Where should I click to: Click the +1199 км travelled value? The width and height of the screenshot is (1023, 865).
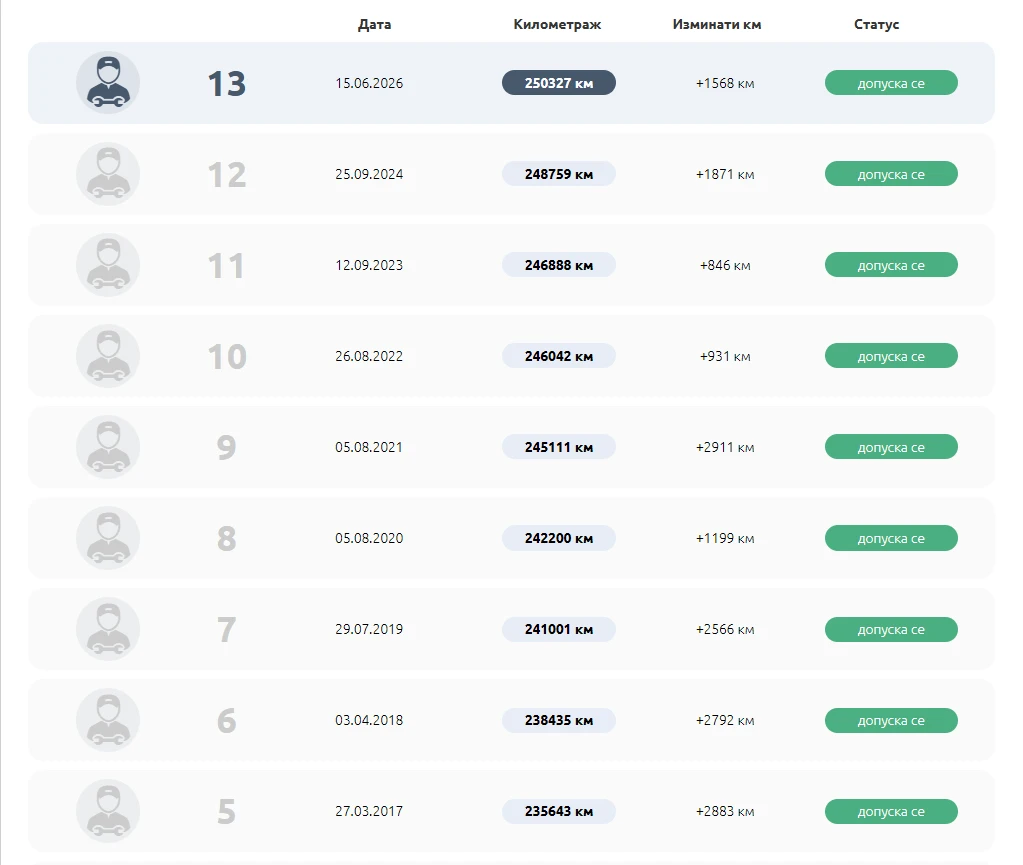coord(725,538)
